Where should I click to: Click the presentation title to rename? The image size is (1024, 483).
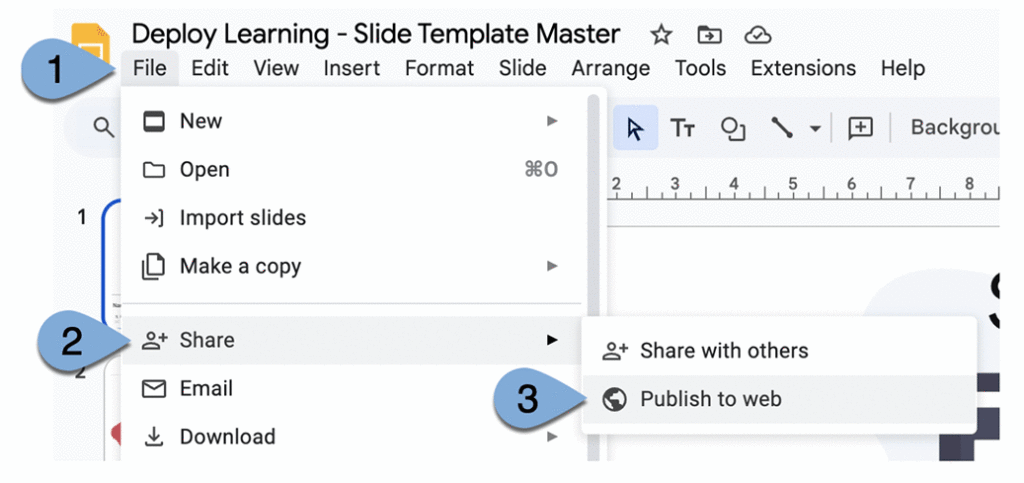click(x=376, y=33)
